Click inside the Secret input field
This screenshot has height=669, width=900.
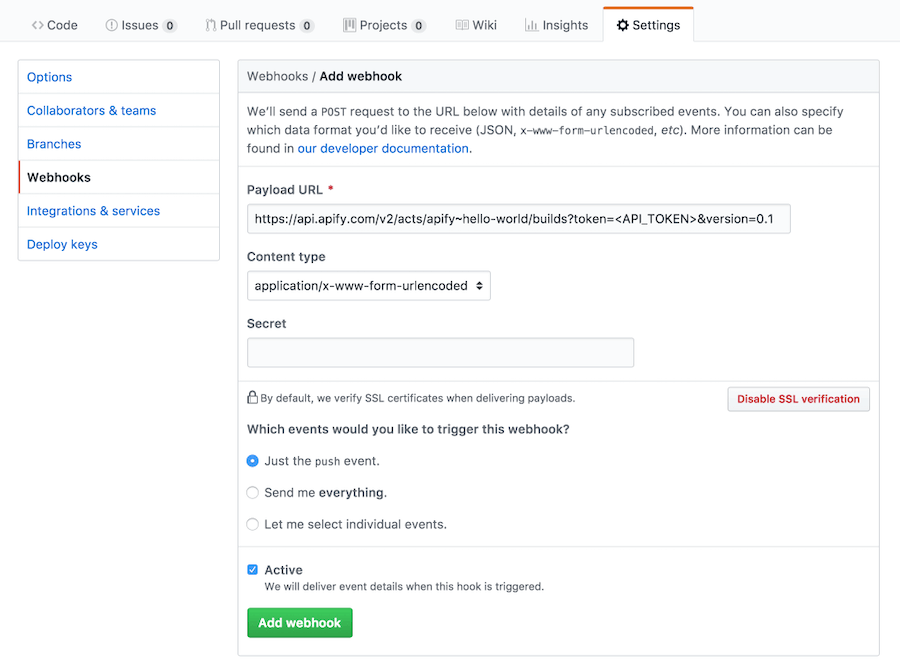(440, 352)
